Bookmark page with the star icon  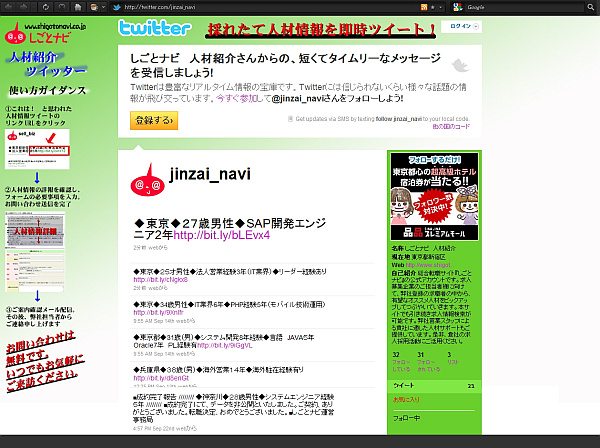click(x=432, y=7)
